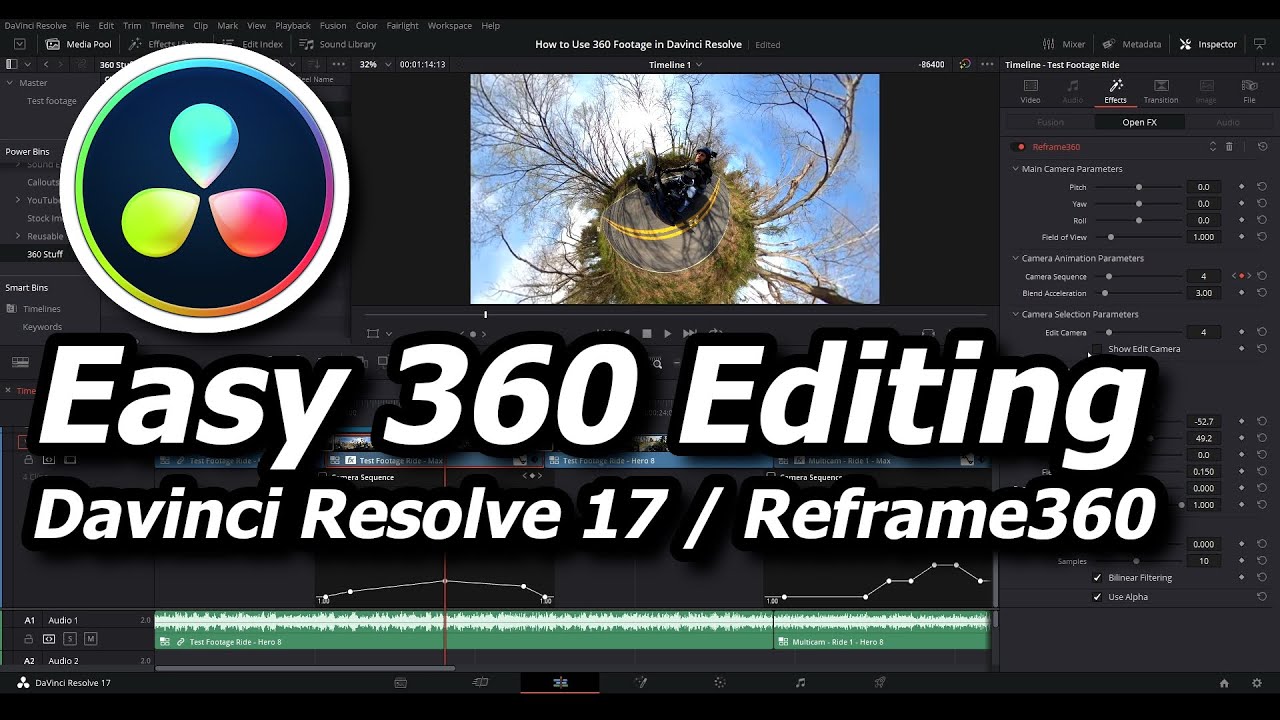The image size is (1280, 720).
Task: Click Reframe360 reorder up-down arrows
Action: tap(1213, 147)
